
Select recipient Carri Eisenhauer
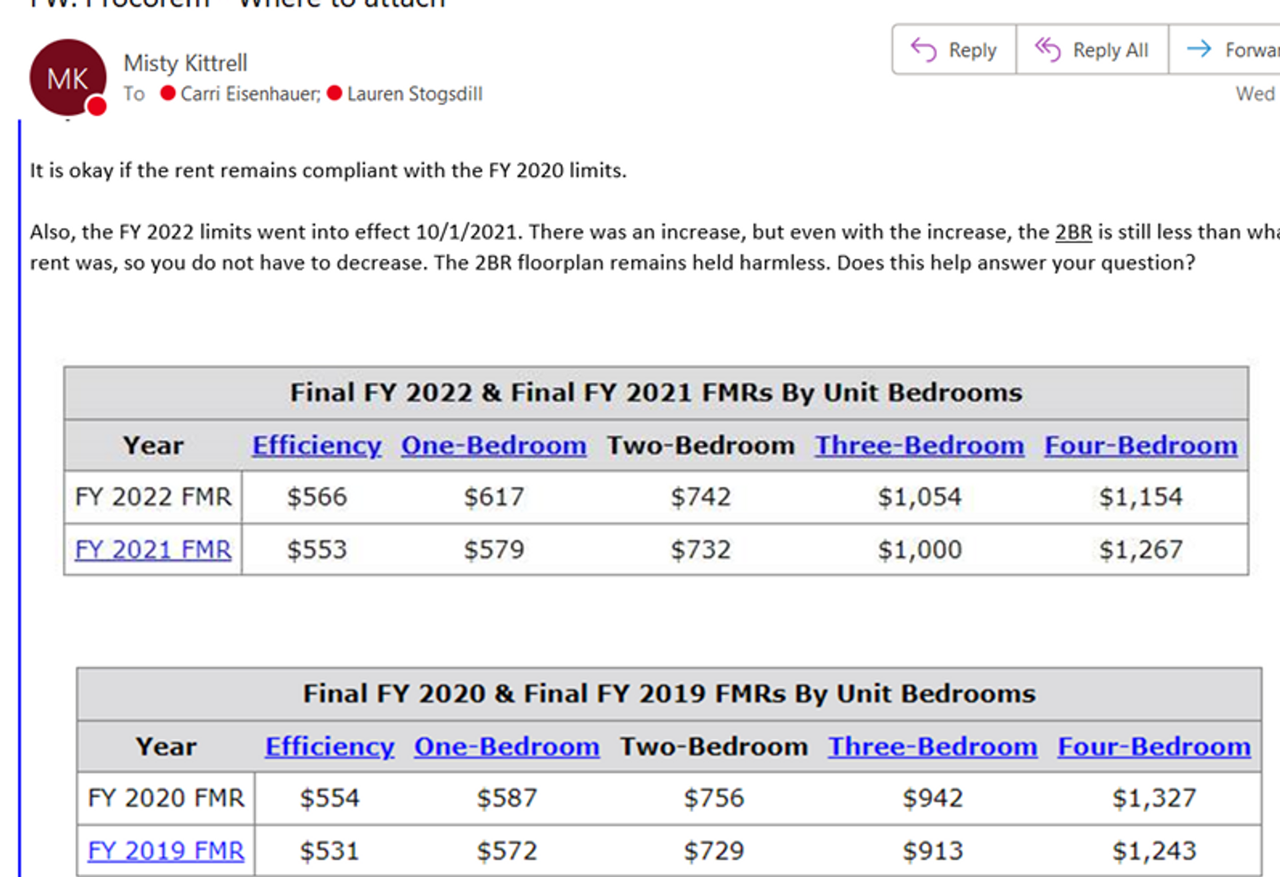(250, 94)
